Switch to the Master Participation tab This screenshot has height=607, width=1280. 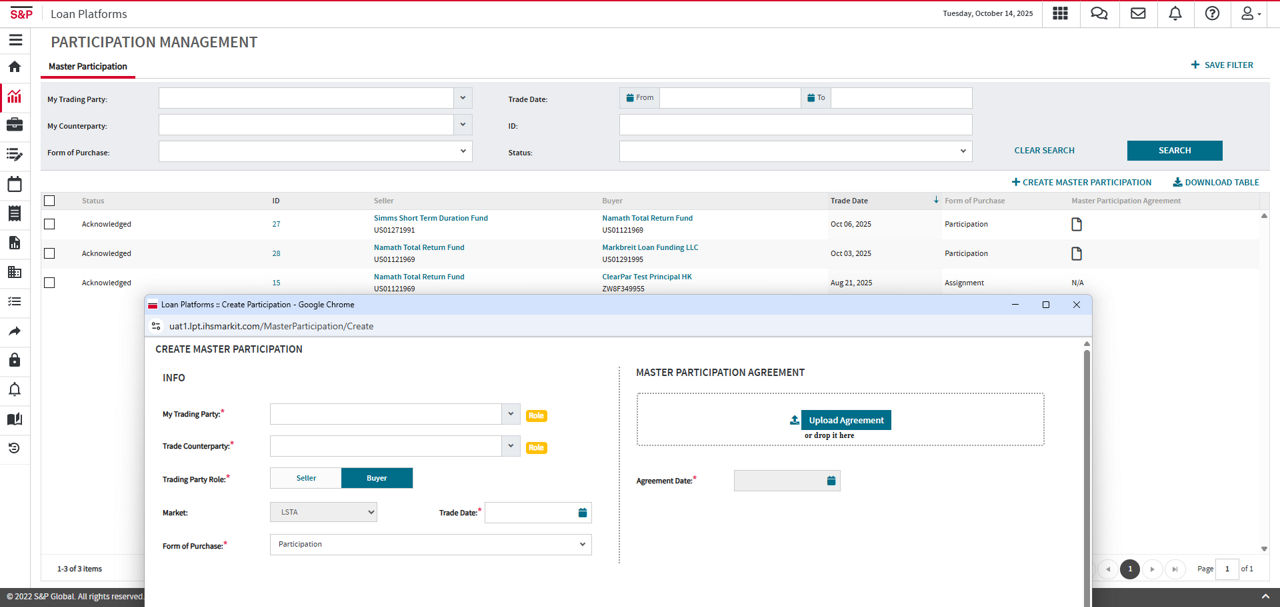(88, 67)
